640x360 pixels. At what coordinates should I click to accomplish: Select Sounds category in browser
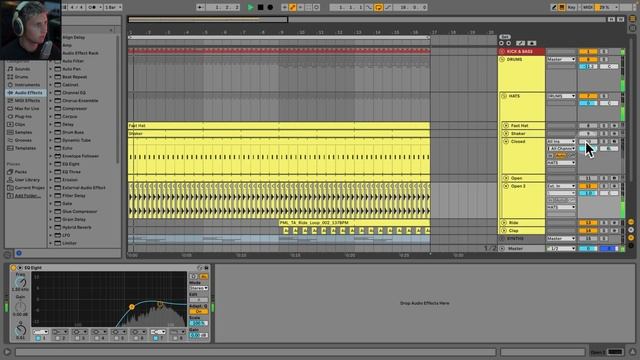22,69
